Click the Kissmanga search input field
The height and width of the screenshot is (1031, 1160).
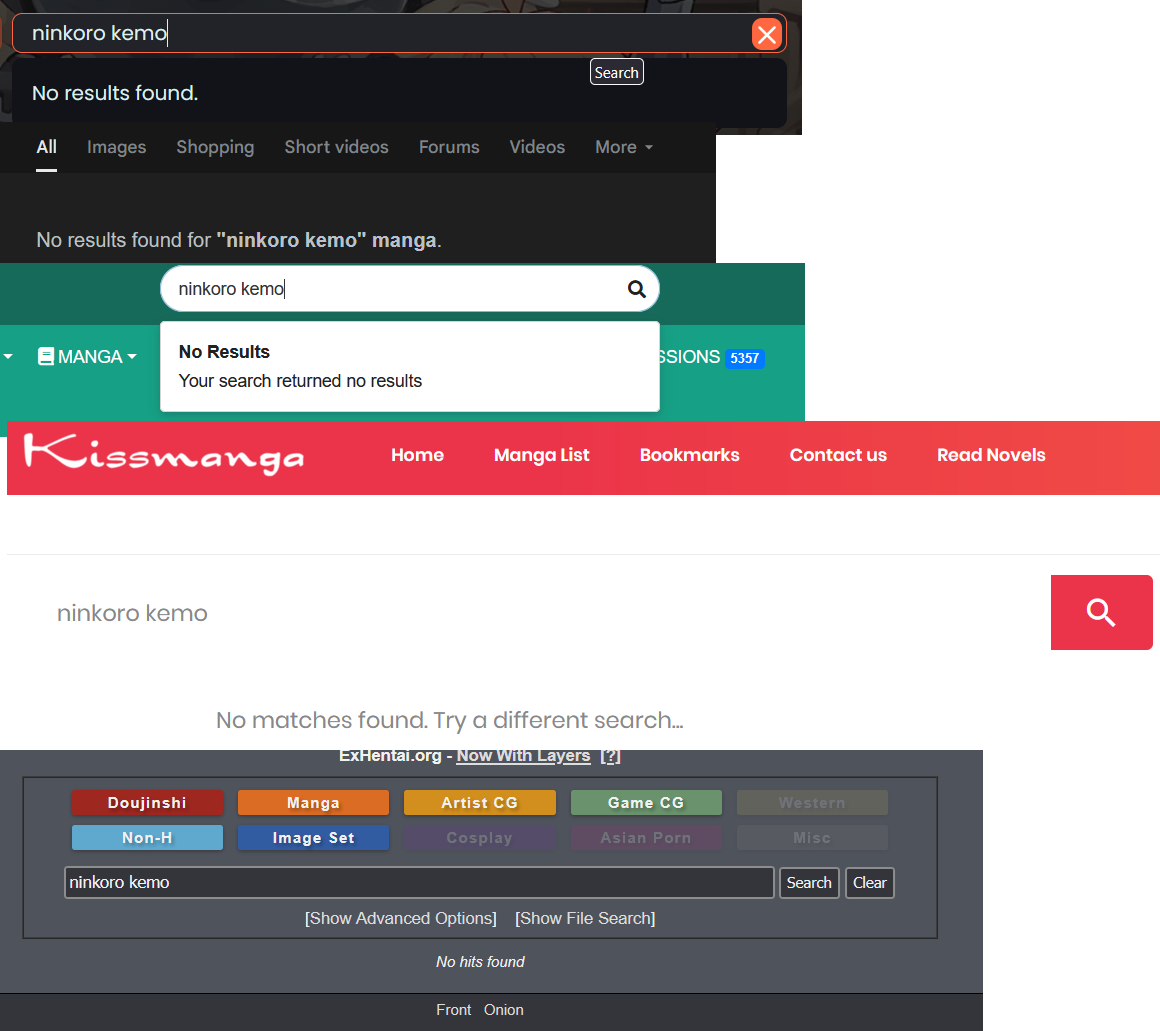(x=529, y=612)
